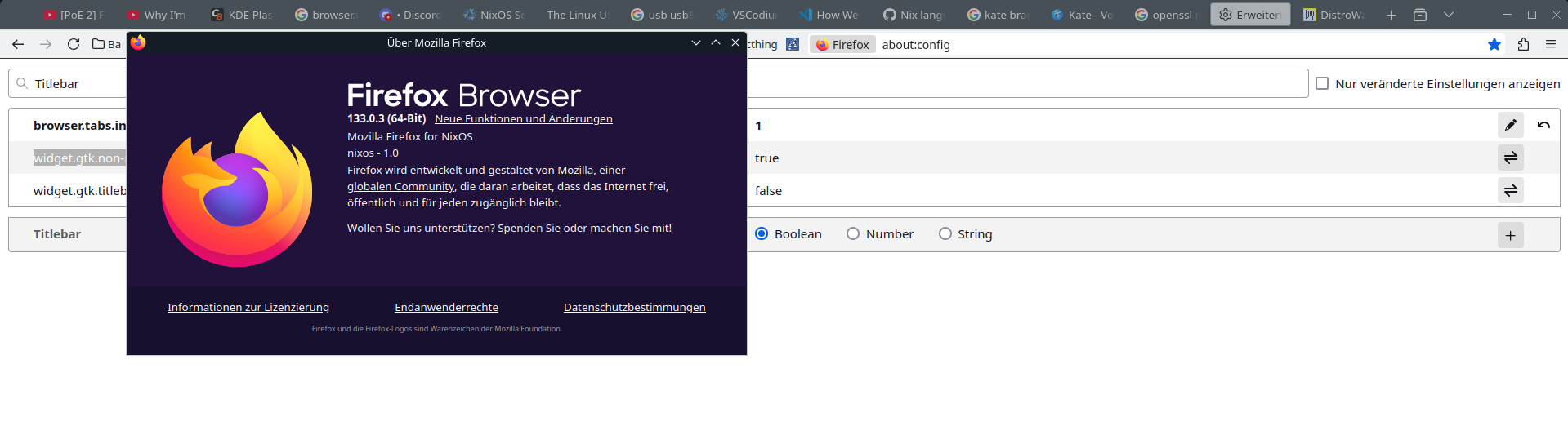Image resolution: width=1568 pixels, height=444 pixels.
Task: Click the Firefox icon in the dialog title bar
Action: pos(138,42)
